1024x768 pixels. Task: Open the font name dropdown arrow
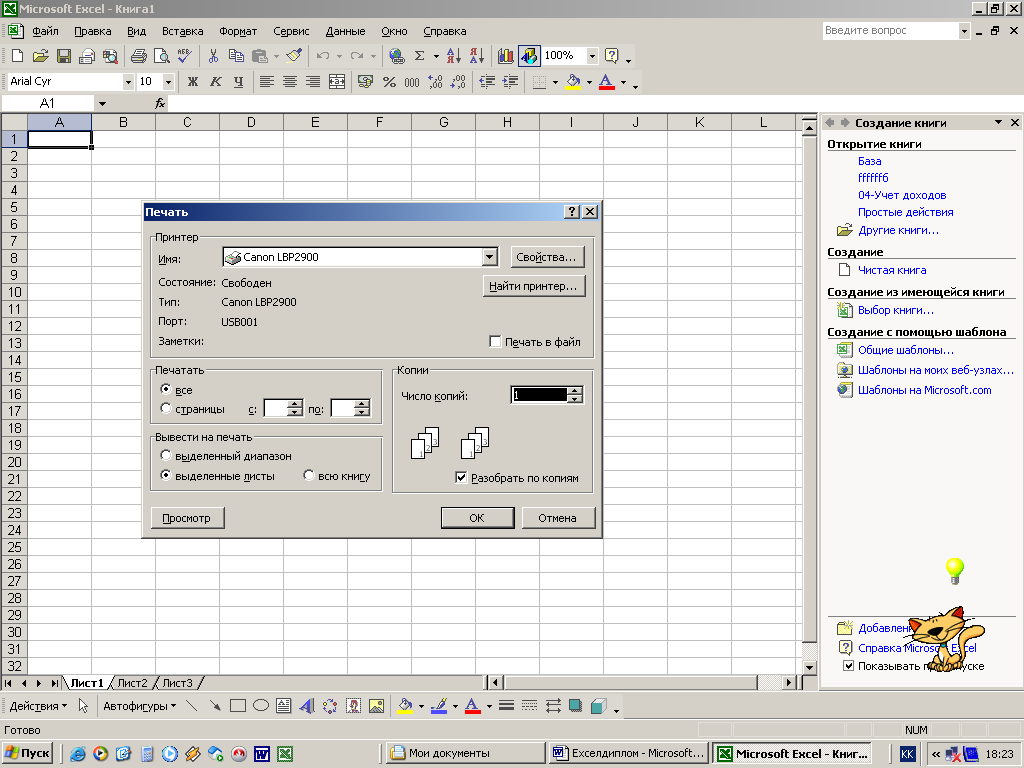pyautogui.click(x=128, y=82)
